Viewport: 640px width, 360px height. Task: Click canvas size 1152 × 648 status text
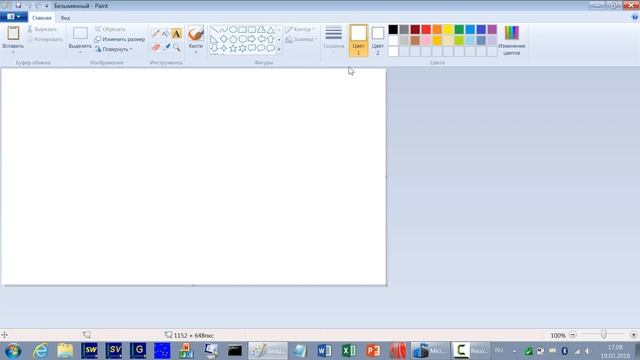193,335
